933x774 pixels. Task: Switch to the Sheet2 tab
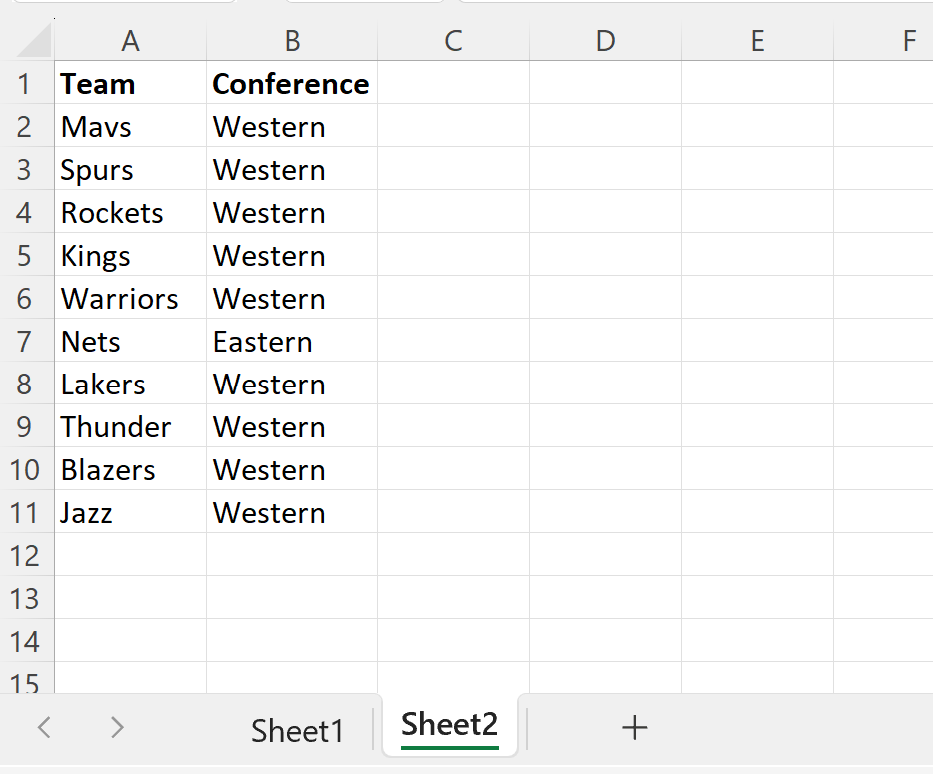click(448, 726)
